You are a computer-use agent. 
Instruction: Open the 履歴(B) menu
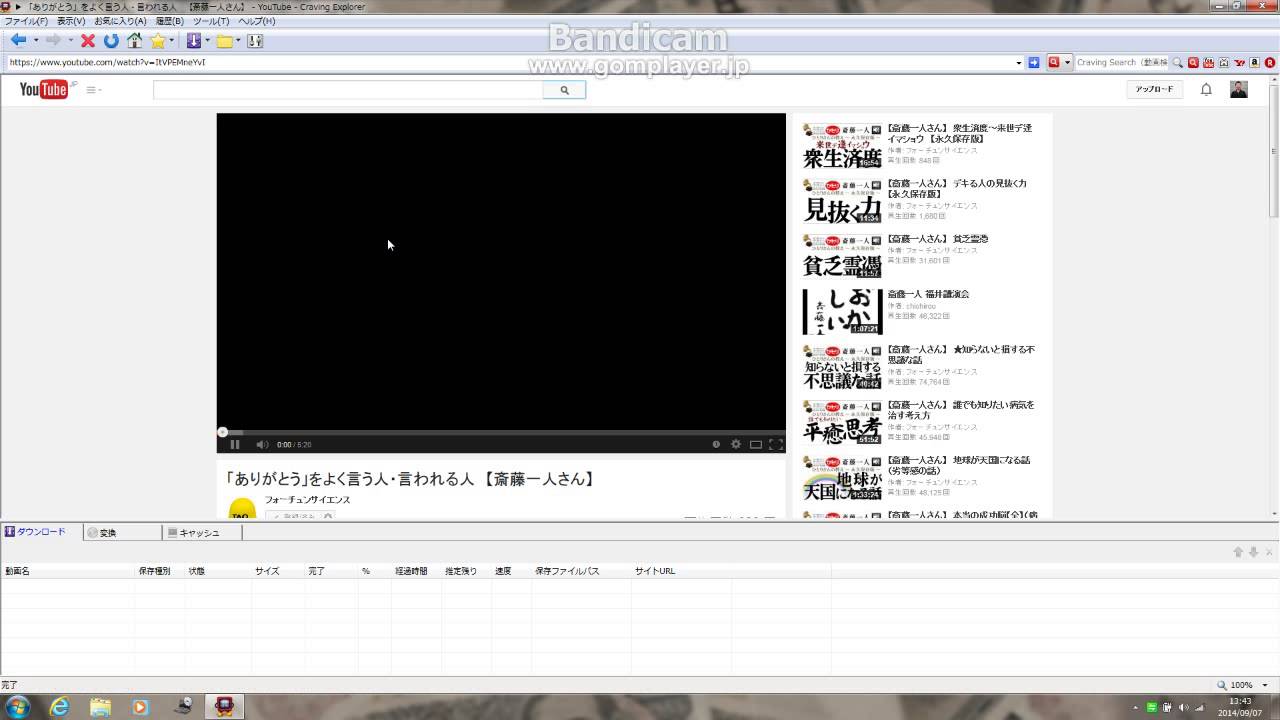(169, 21)
